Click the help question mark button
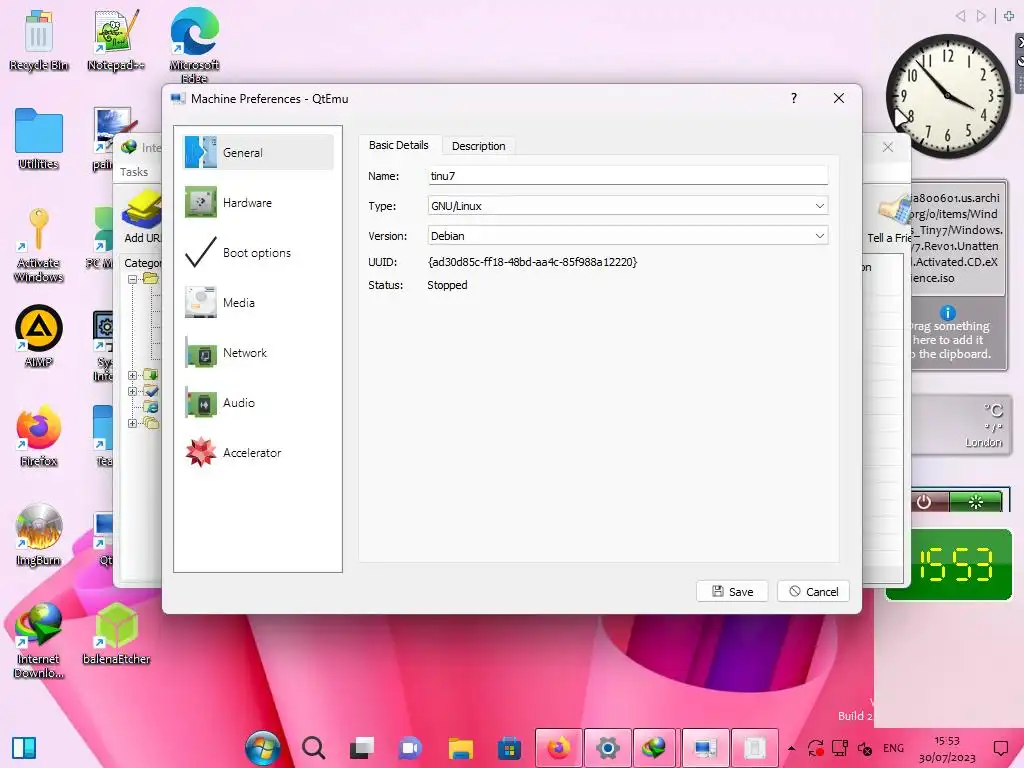 (x=793, y=98)
